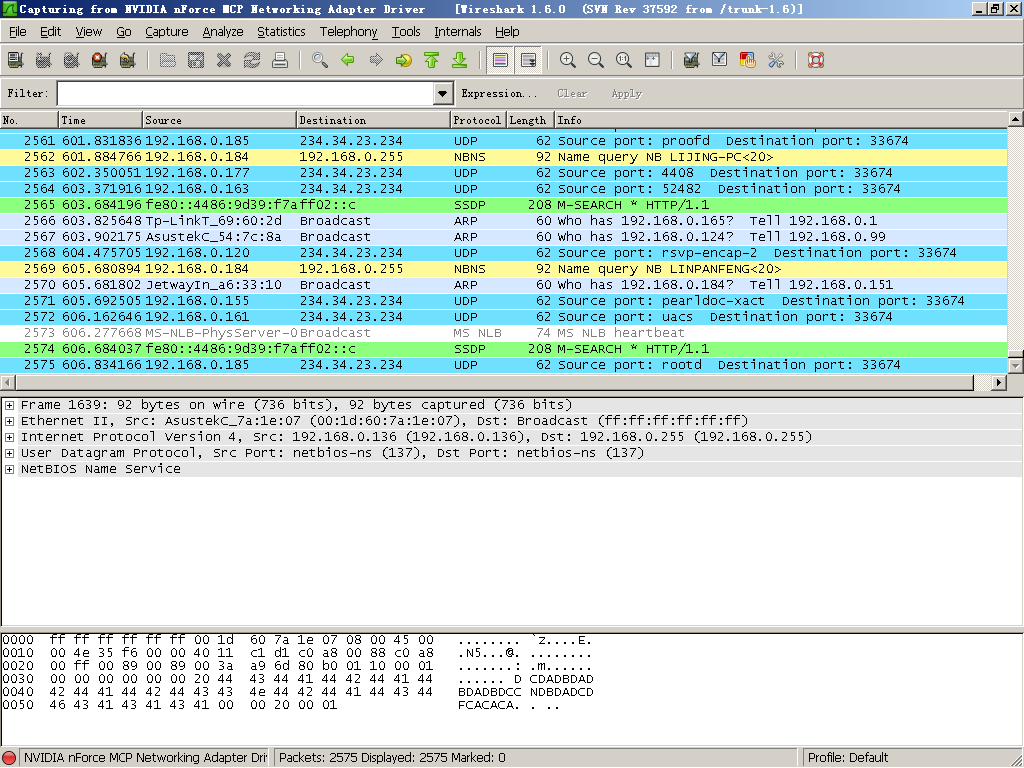Go forward in packet history arrow
Screen dimensions: 1024x768
point(376,61)
